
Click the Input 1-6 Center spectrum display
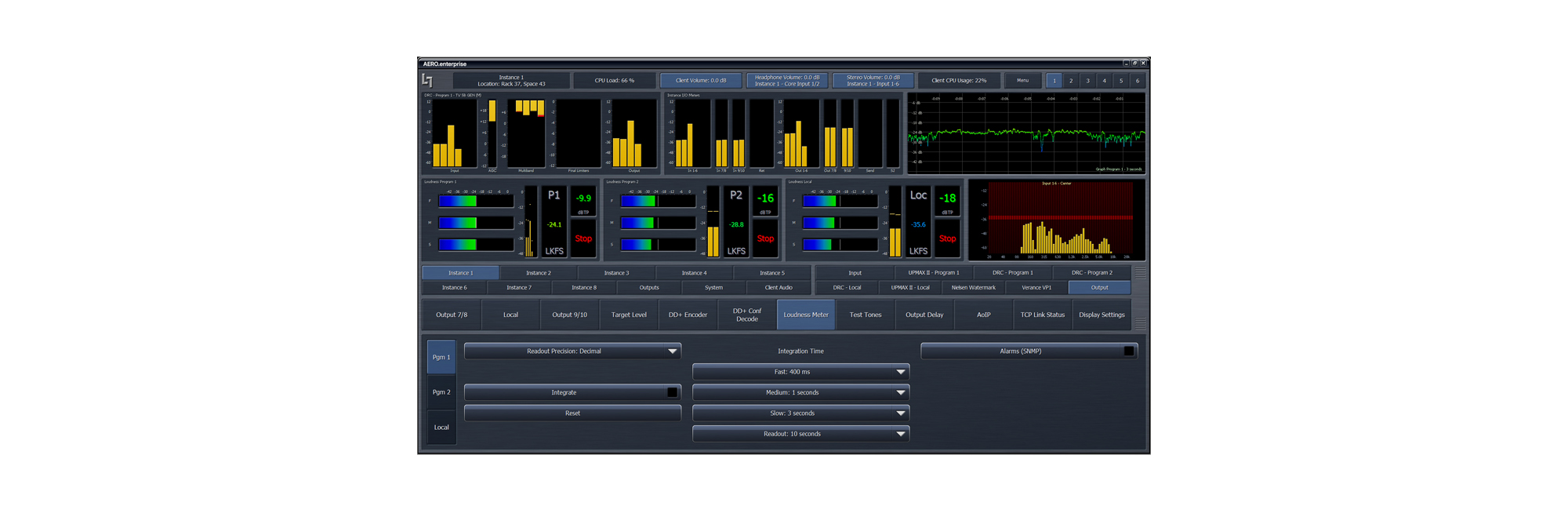click(x=1057, y=220)
